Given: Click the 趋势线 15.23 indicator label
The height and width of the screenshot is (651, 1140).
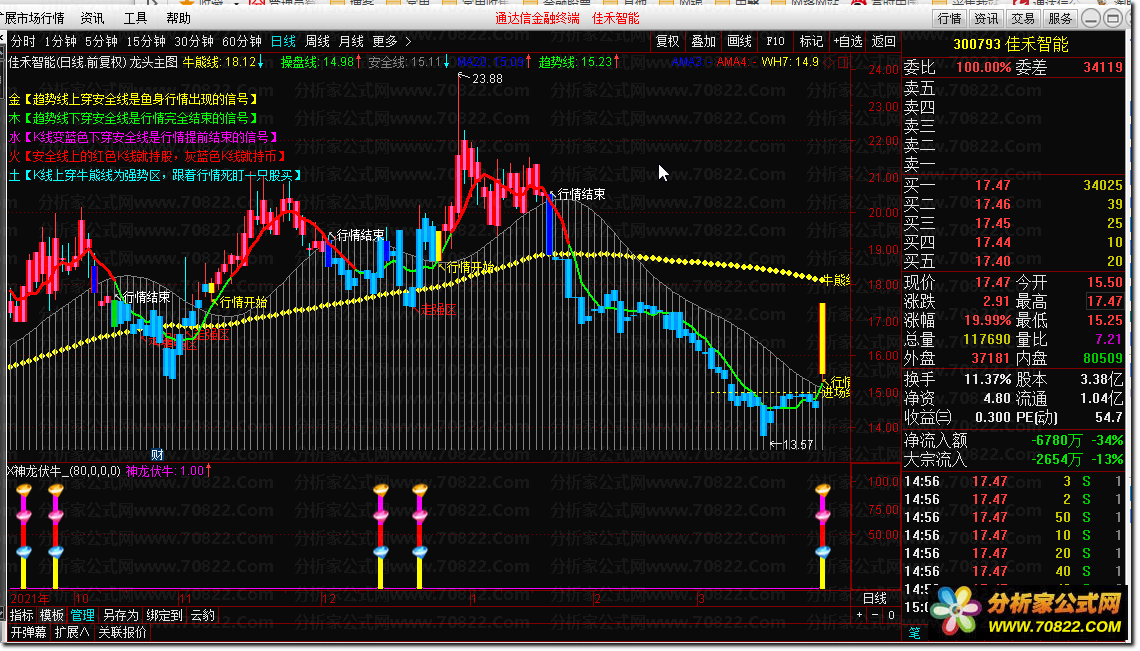Looking at the screenshot, I should (579, 62).
